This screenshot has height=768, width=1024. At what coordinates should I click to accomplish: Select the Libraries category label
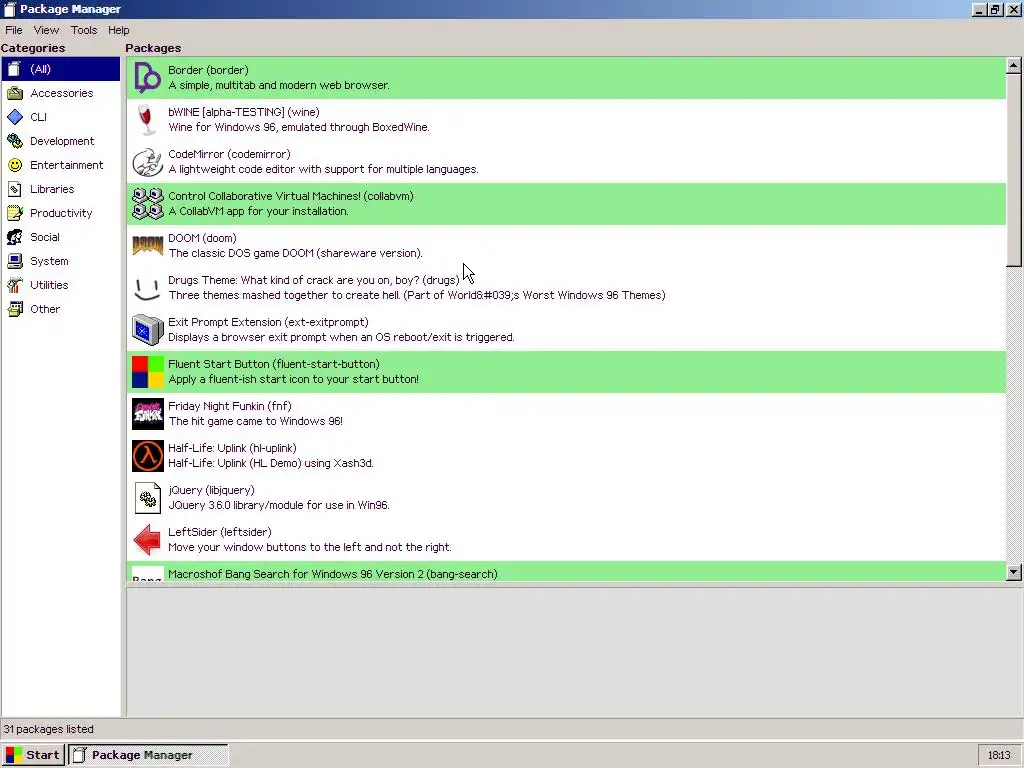52,189
